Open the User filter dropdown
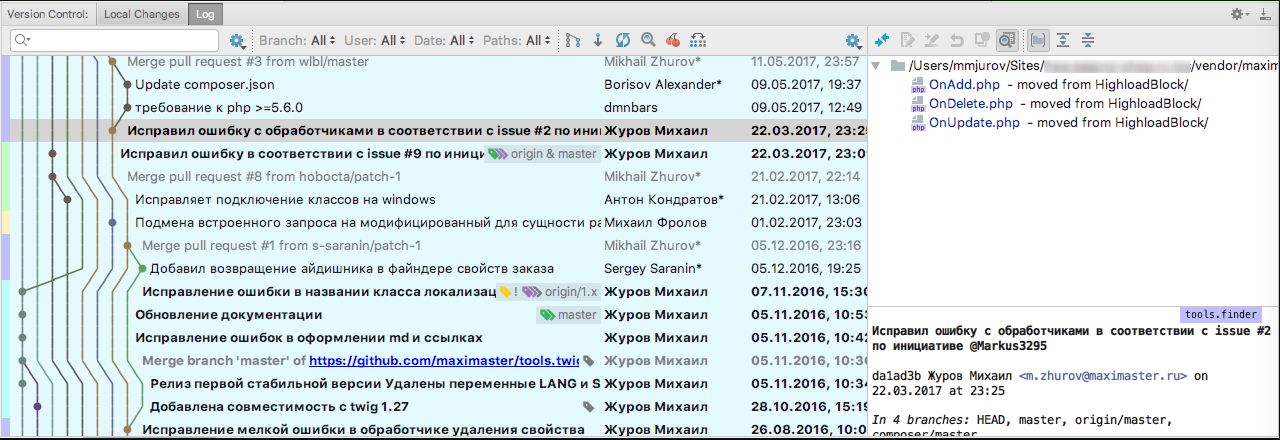 [376, 40]
